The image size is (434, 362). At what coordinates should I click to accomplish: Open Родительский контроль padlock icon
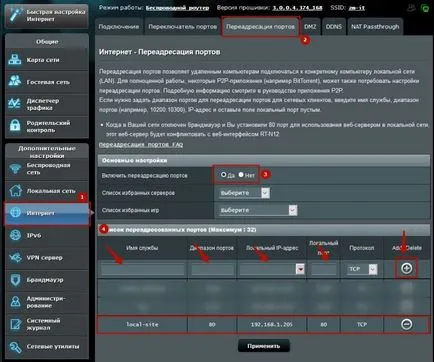(15, 125)
